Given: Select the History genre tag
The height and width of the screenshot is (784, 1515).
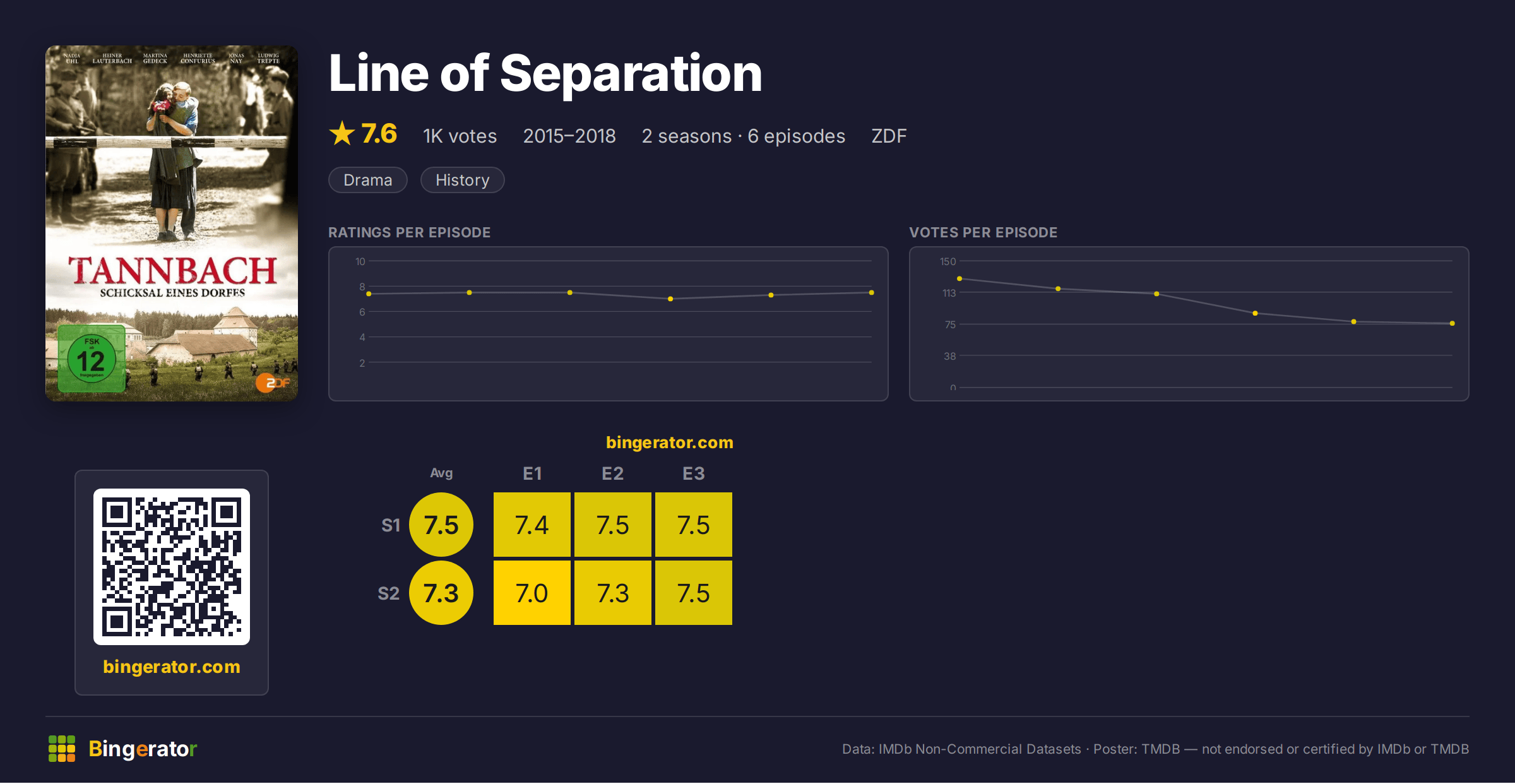Looking at the screenshot, I should point(463,180).
